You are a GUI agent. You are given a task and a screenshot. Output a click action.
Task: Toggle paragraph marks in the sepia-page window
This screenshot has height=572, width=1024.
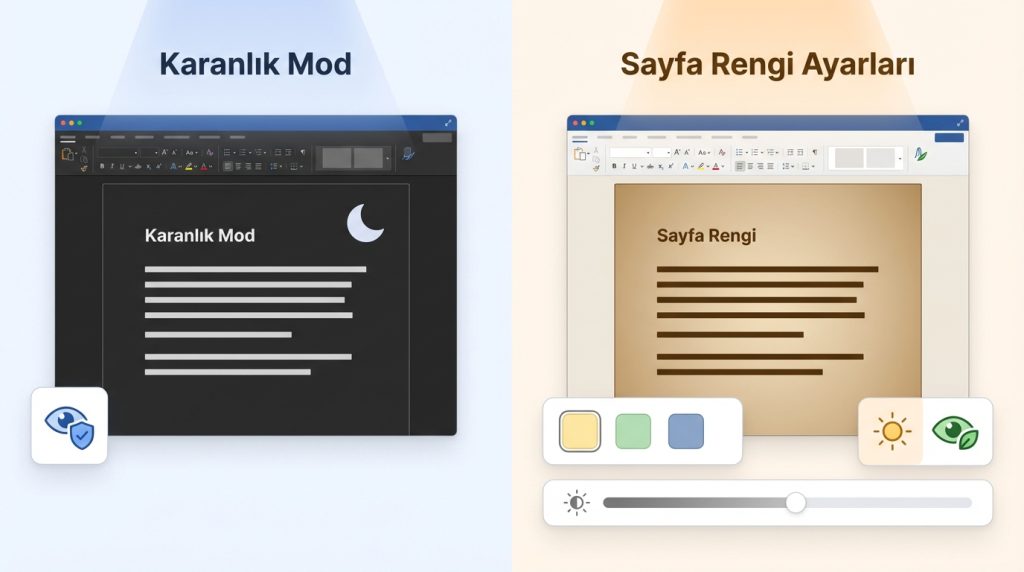[815, 152]
